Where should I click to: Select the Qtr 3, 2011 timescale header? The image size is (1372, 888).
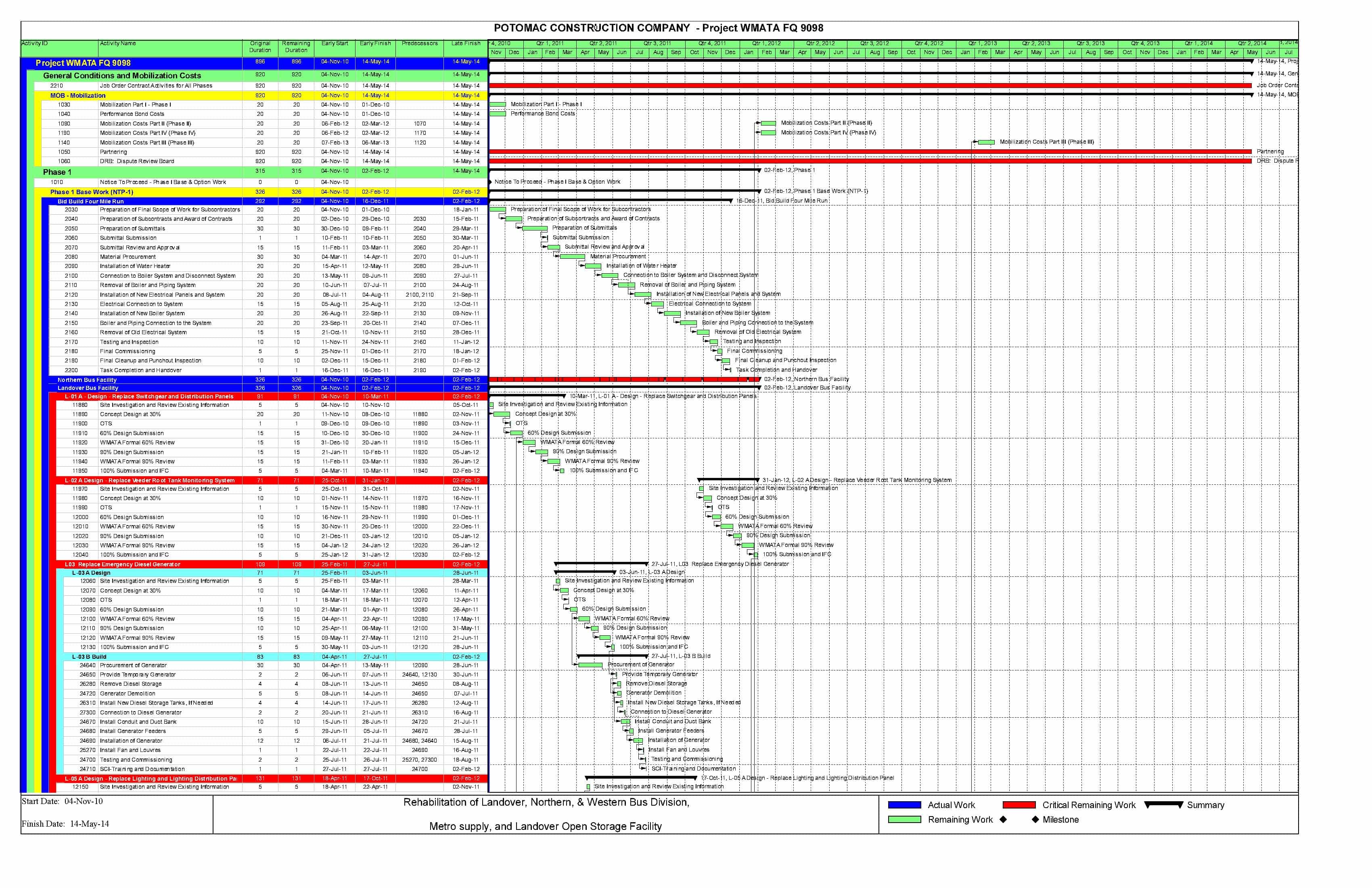tap(657, 43)
